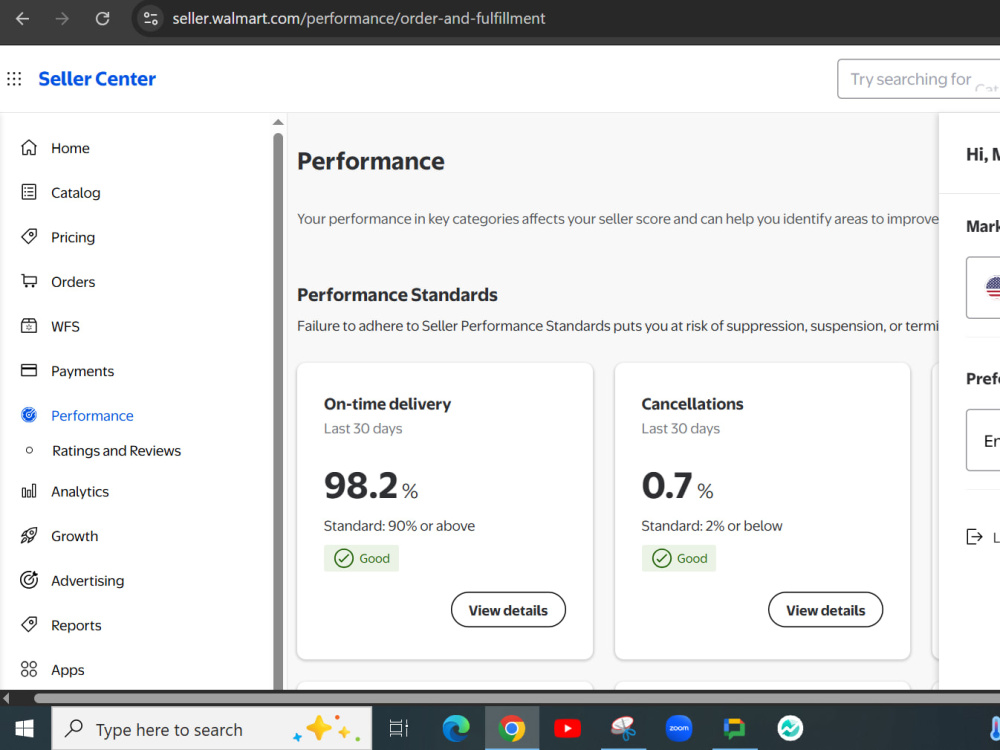This screenshot has width=1000, height=750.
Task: Click the Growth rocket icon
Action: coord(29,536)
